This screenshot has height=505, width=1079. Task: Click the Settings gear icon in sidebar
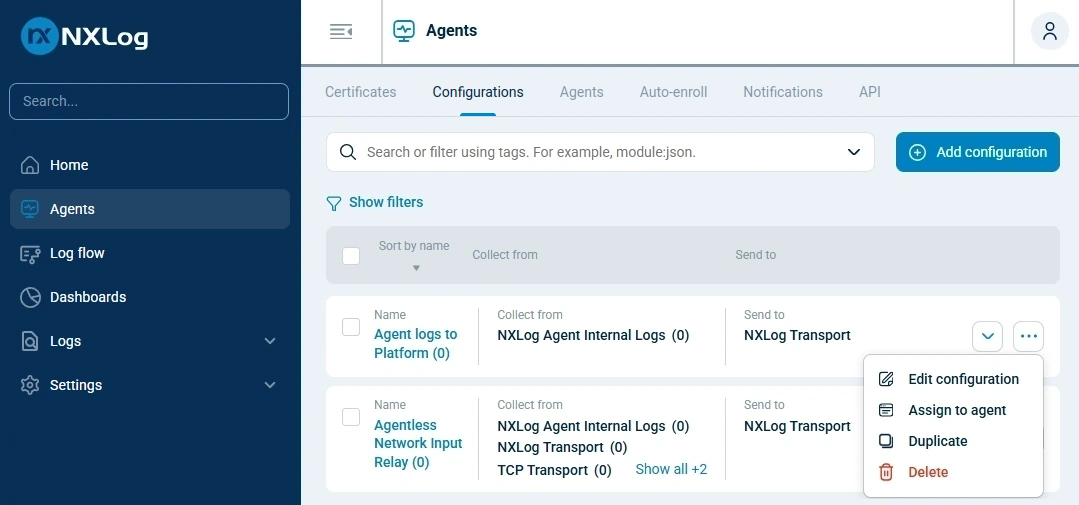tap(30, 385)
